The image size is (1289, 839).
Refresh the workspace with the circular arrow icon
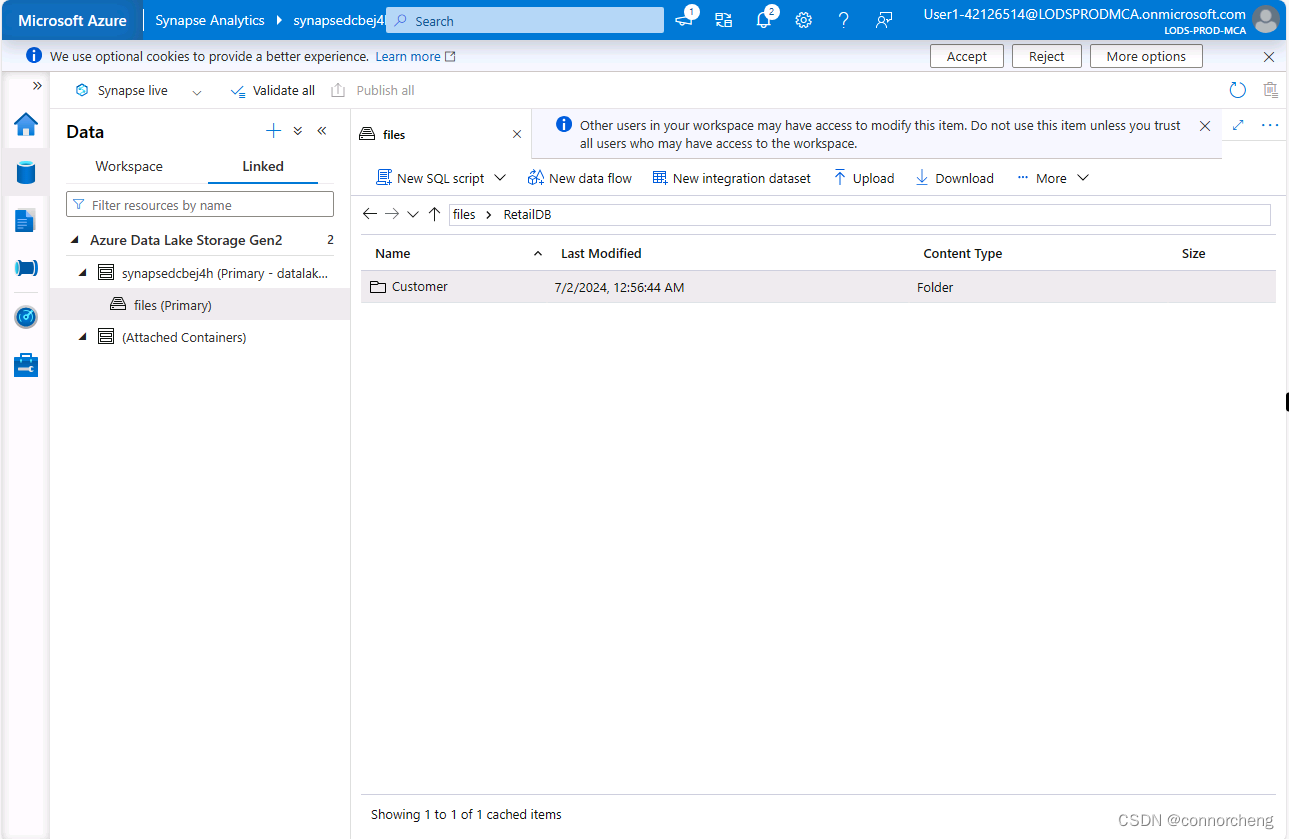1238,90
